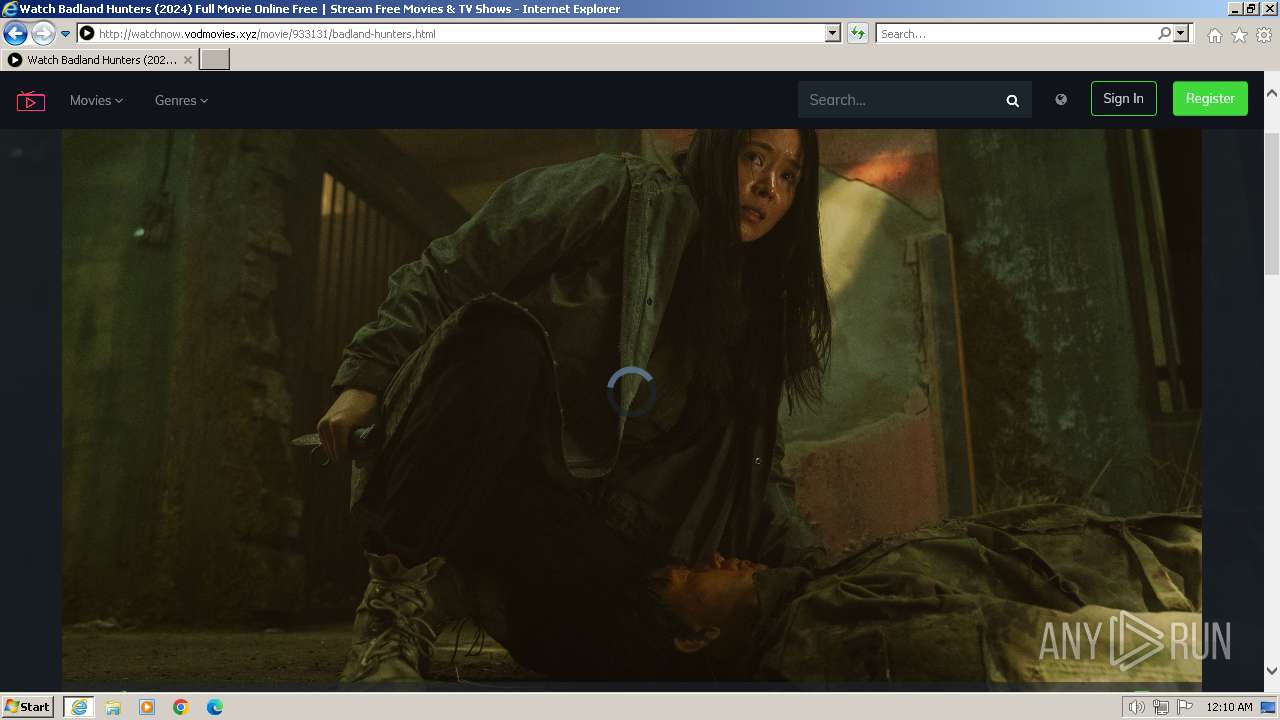Open Microsoft Edge from taskbar
This screenshot has height=720, width=1280.
(215, 707)
